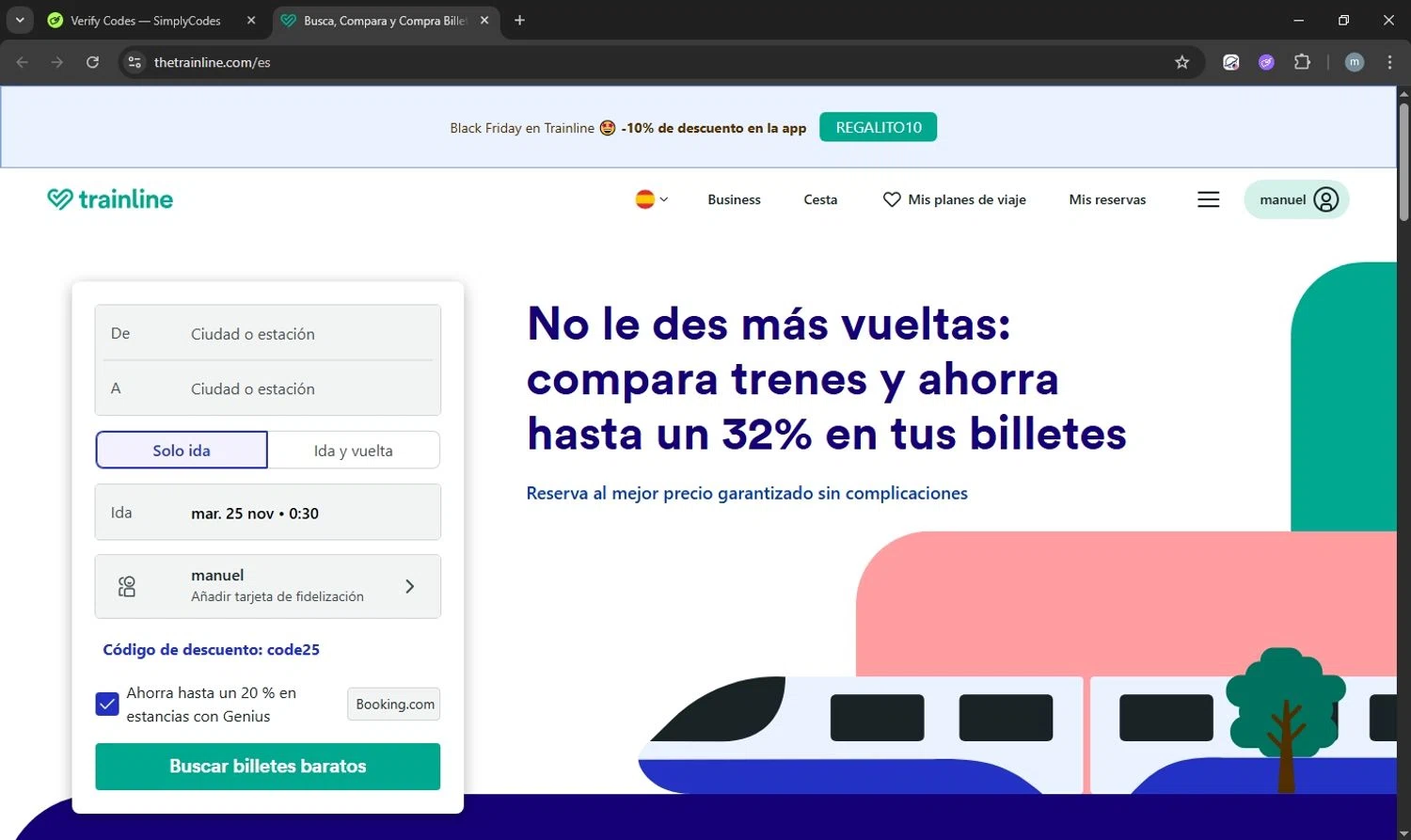Open the Business menu item
Viewport: 1411px width, 840px height.
734,199
